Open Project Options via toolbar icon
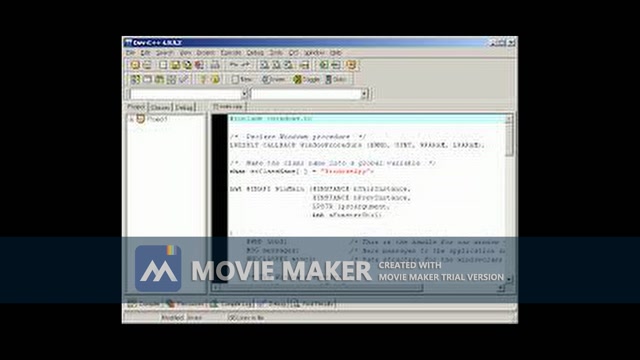The image size is (640, 360). pyautogui.click(x=351, y=65)
